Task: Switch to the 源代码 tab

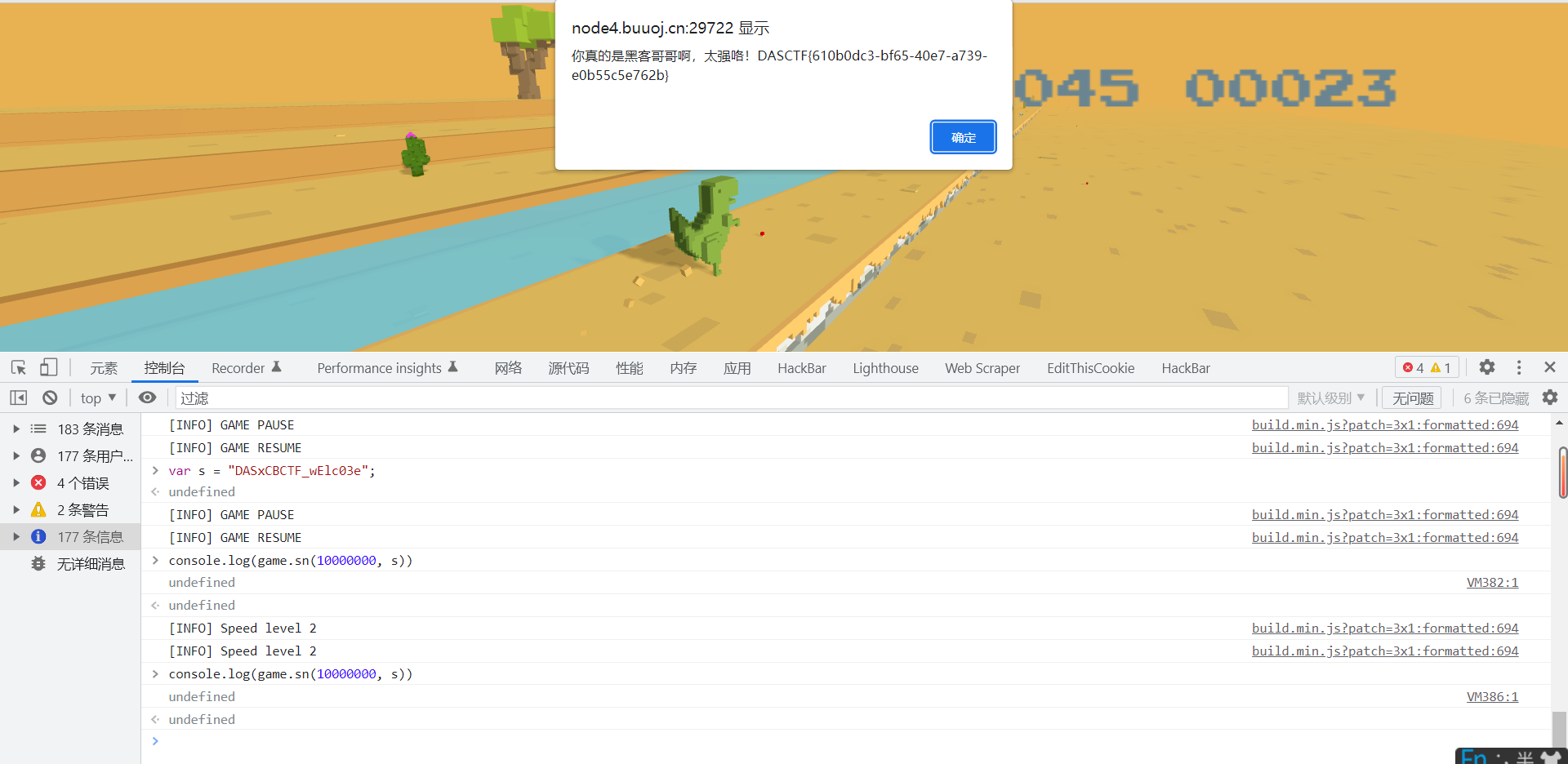Action: [568, 368]
